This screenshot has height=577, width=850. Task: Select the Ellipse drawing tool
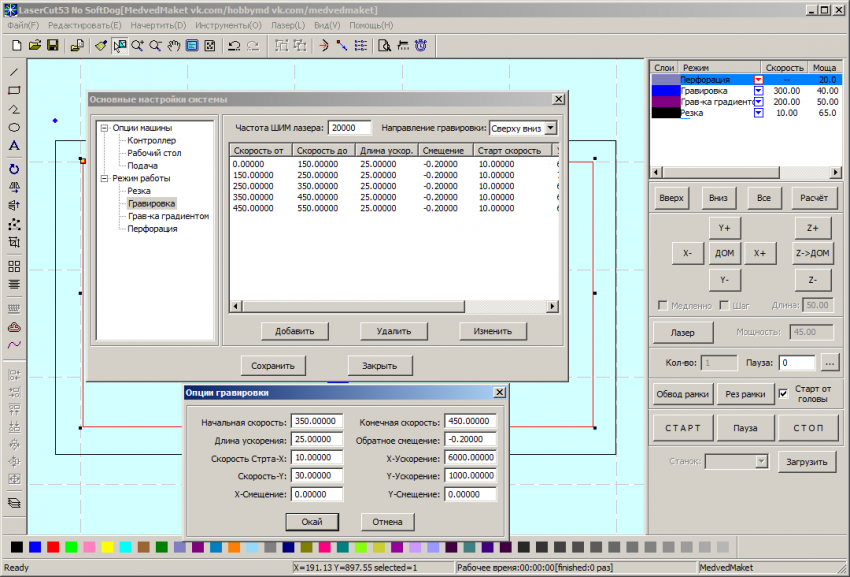pos(14,128)
